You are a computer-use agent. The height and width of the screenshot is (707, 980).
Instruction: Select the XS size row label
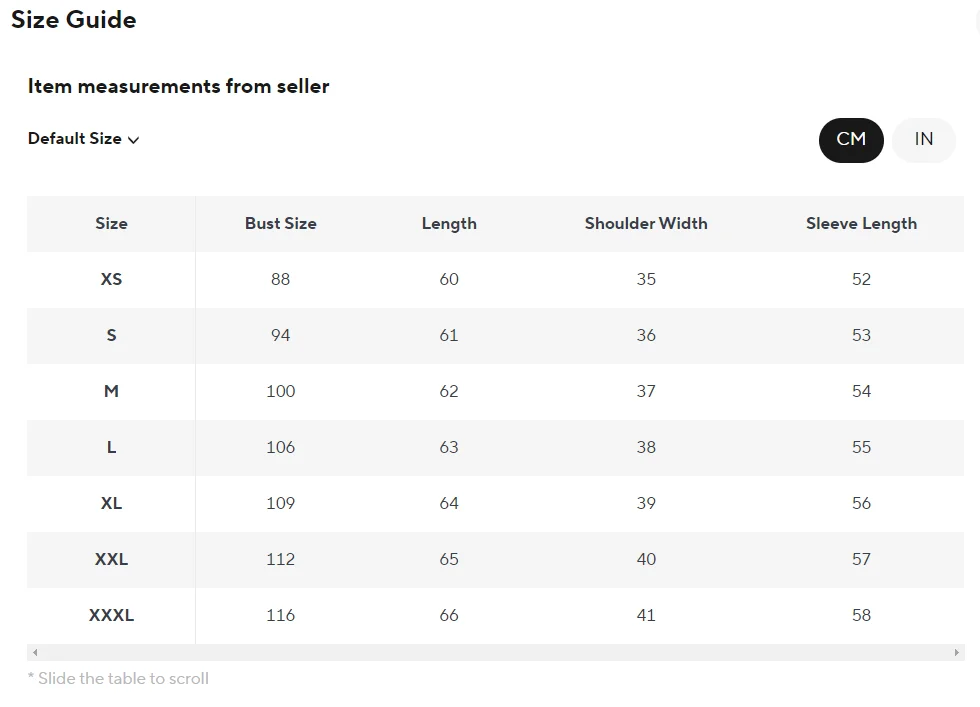click(x=111, y=280)
